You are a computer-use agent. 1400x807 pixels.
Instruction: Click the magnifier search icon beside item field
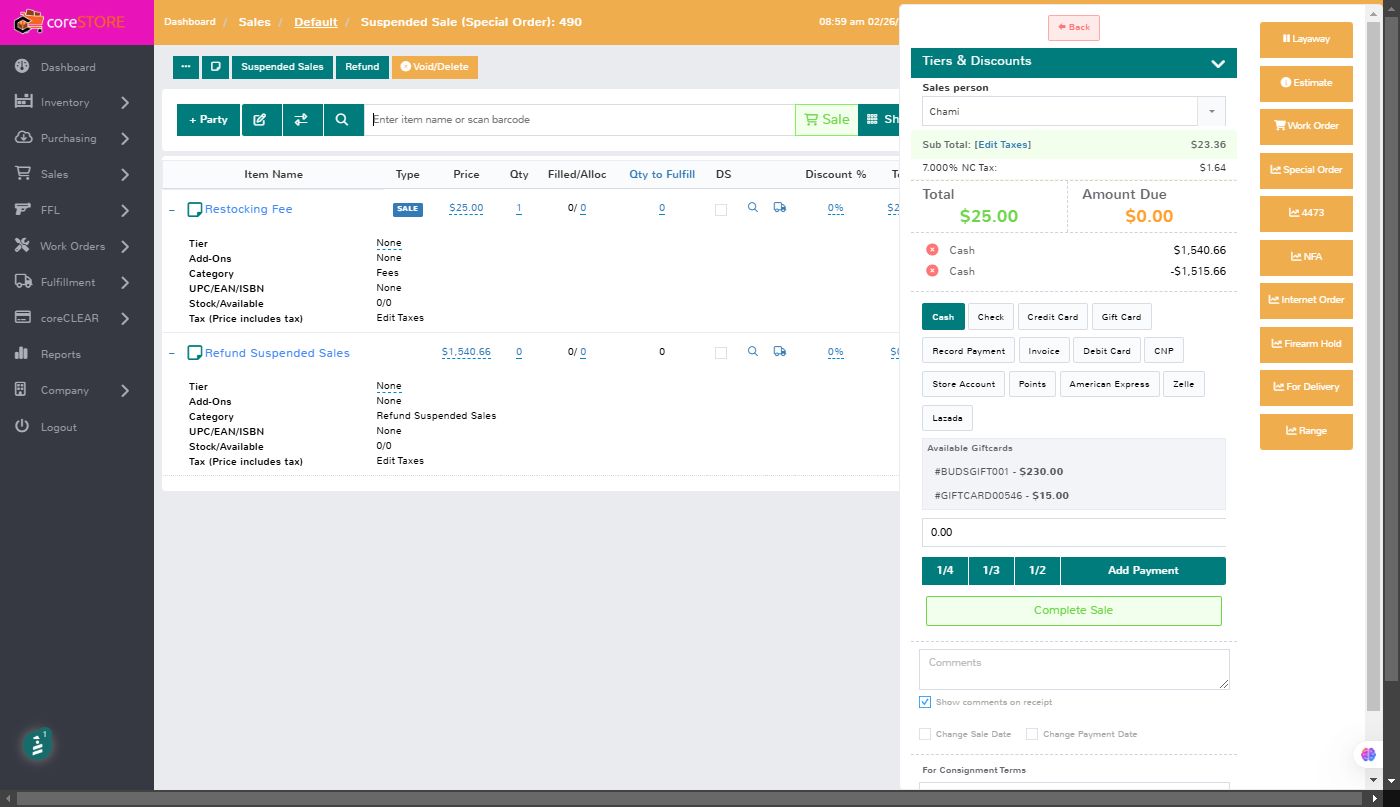[342, 119]
